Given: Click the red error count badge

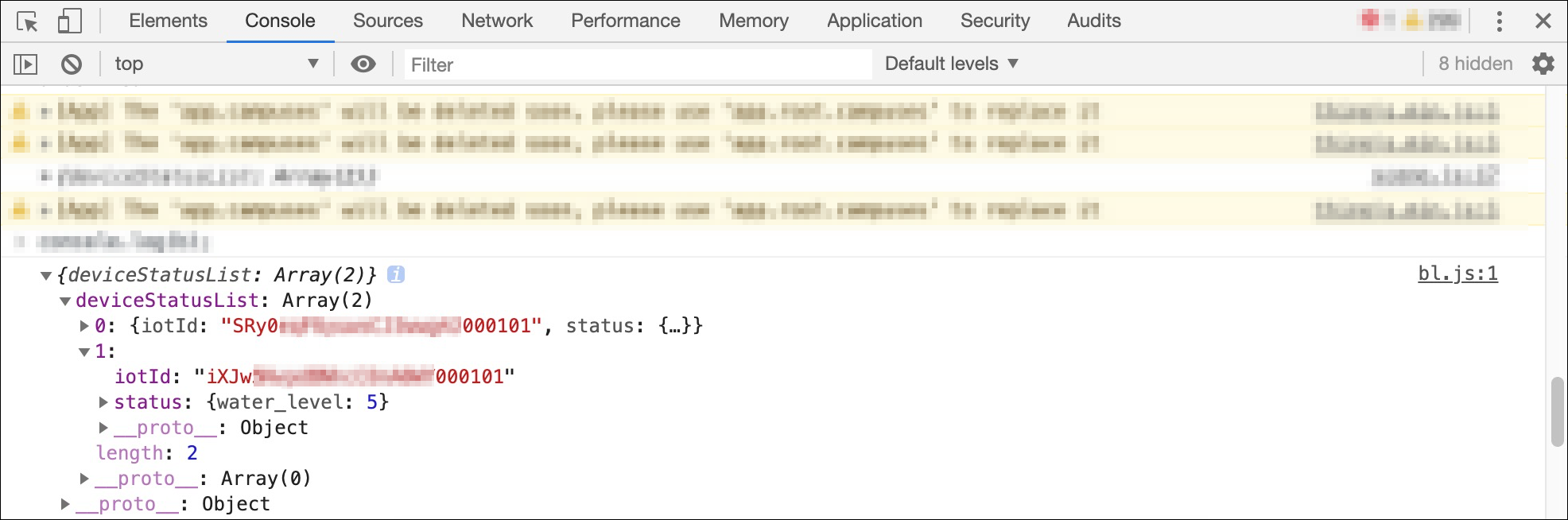Looking at the screenshot, I should (x=1376, y=21).
